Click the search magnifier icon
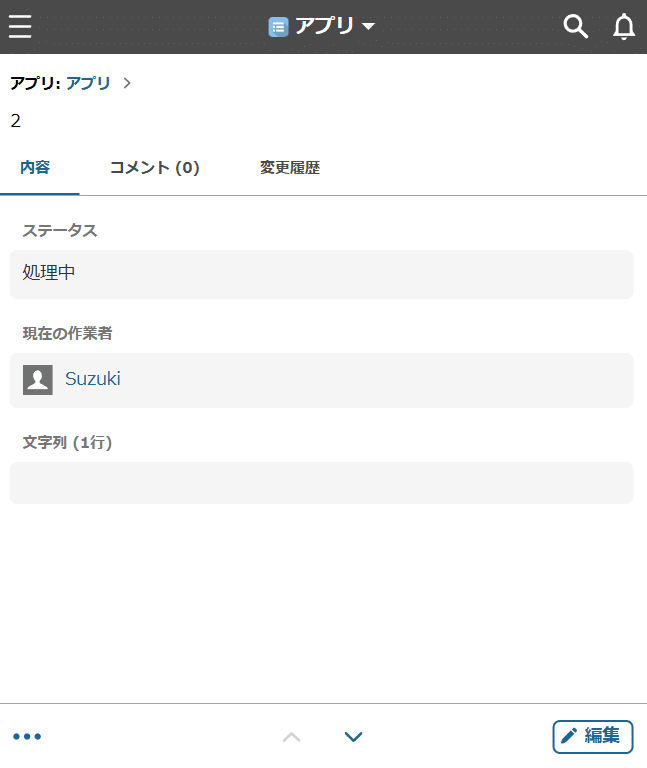Image resolution: width=647 pixels, height=768 pixels. click(x=575, y=27)
